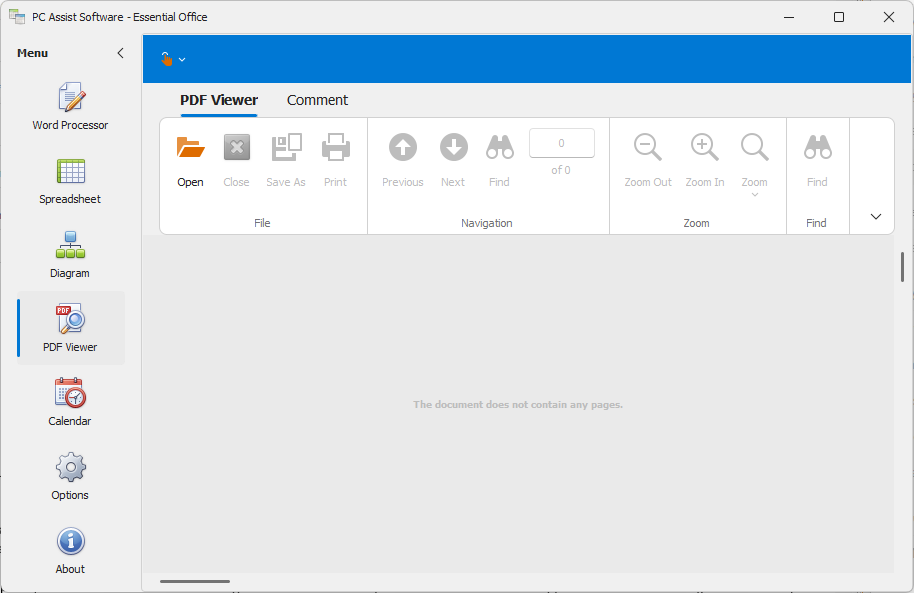
Task: Launch the Spreadsheet module
Action: coord(70,180)
